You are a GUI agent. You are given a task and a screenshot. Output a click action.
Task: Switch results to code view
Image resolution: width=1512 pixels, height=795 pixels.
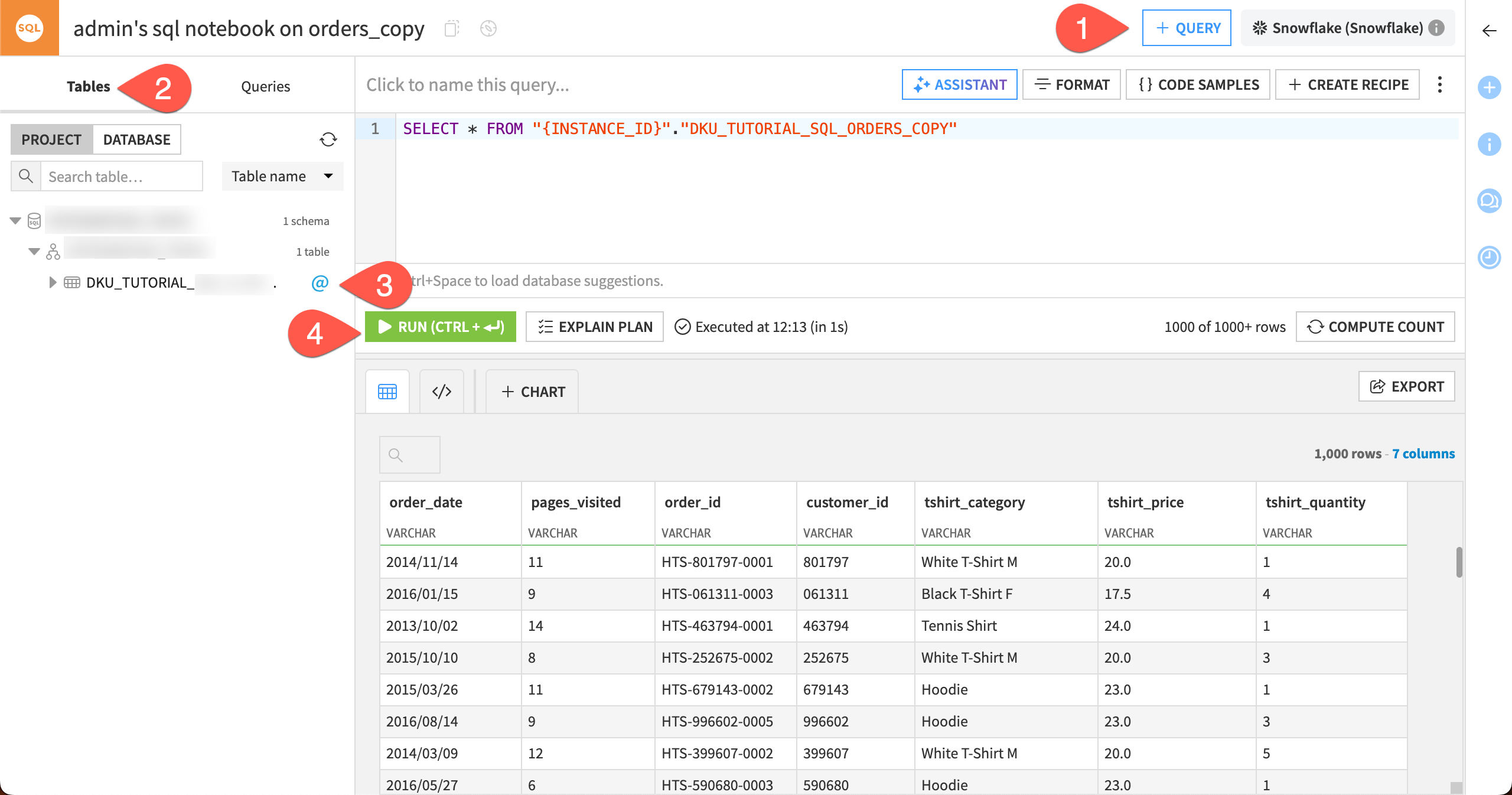click(441, 391)
